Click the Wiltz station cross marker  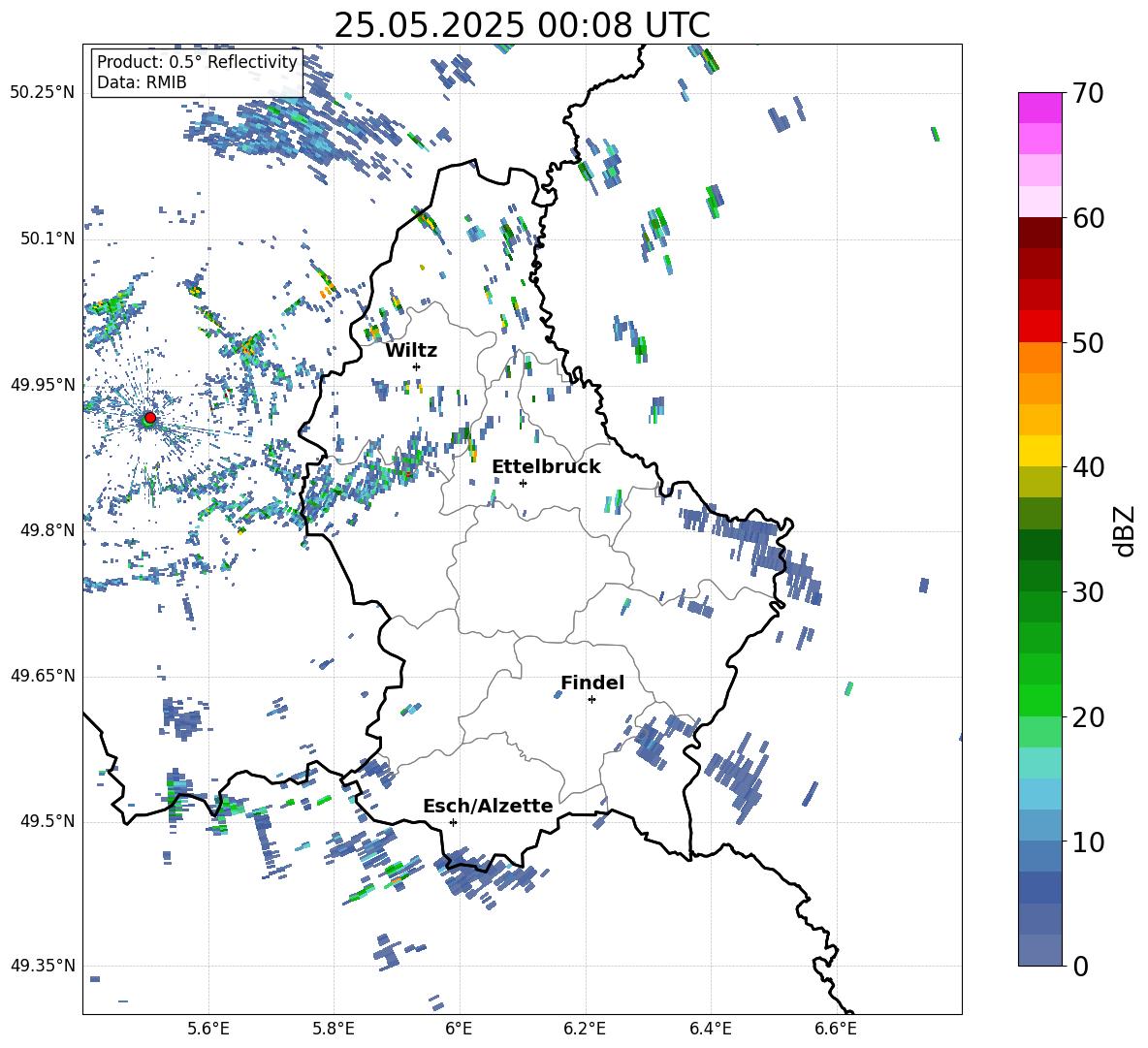pyautogui.click(x=417, y=366)
